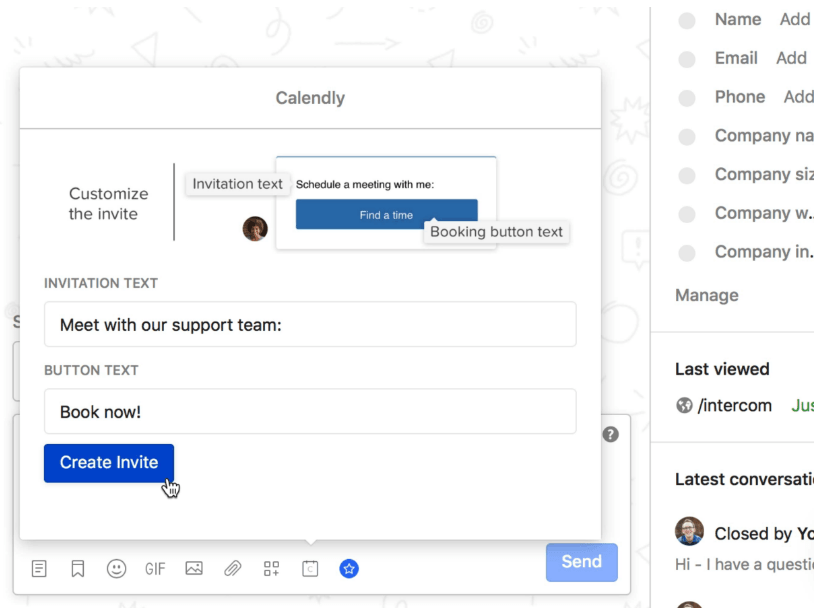Focus the Invitation Text input field
821x608 pixels.
pyautogui.click(x=310, y=324)
